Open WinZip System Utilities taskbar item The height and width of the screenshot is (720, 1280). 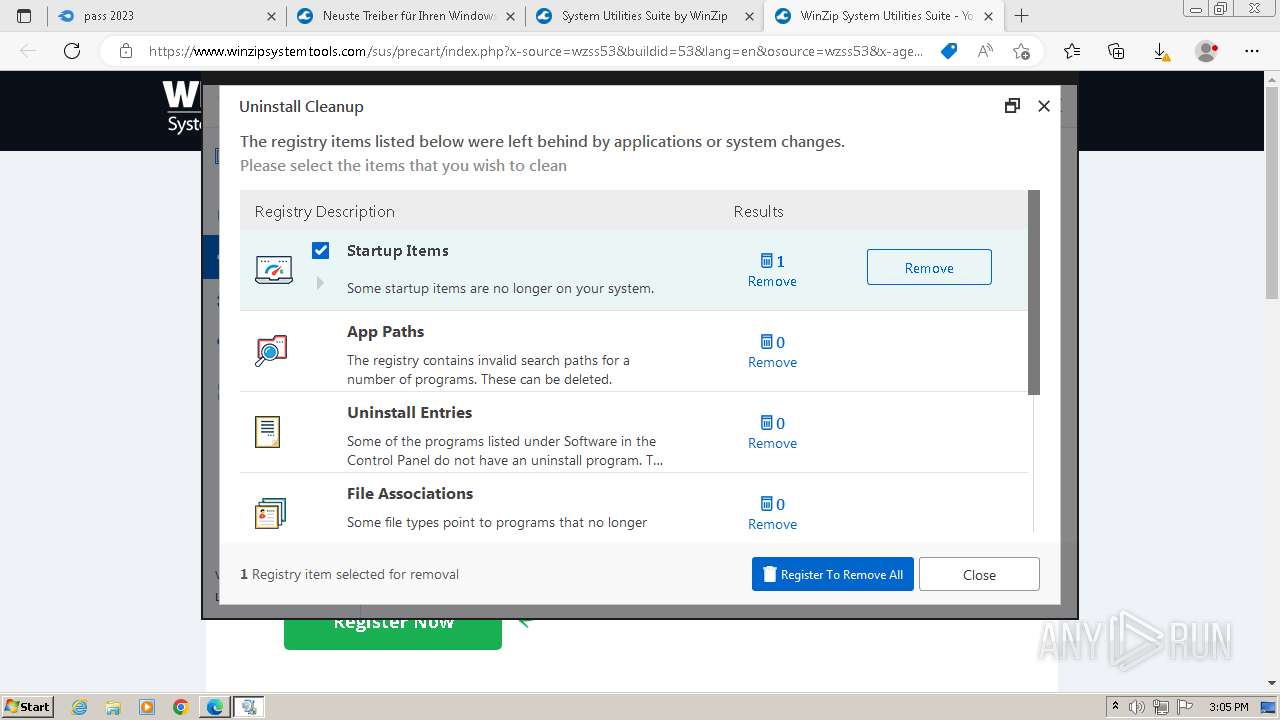(249, 707)
